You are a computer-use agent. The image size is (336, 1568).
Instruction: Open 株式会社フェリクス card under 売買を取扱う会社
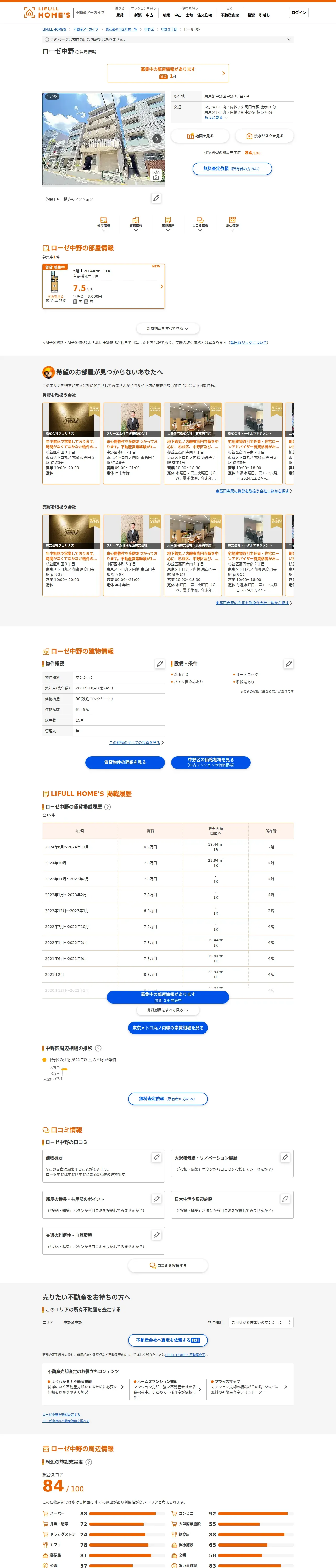71,555
